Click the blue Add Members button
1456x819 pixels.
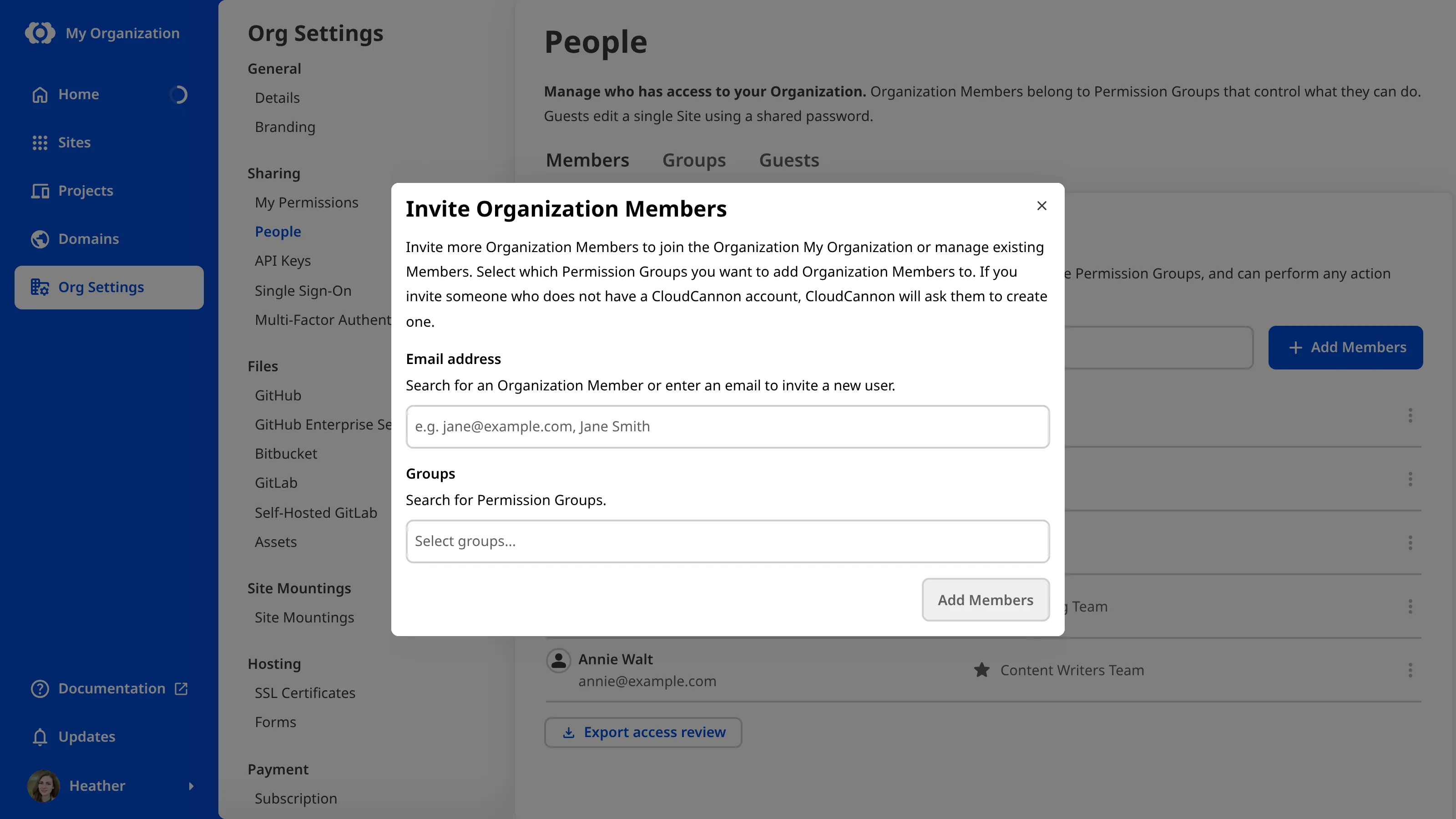pyautogui.click(x=1345, y=348)
